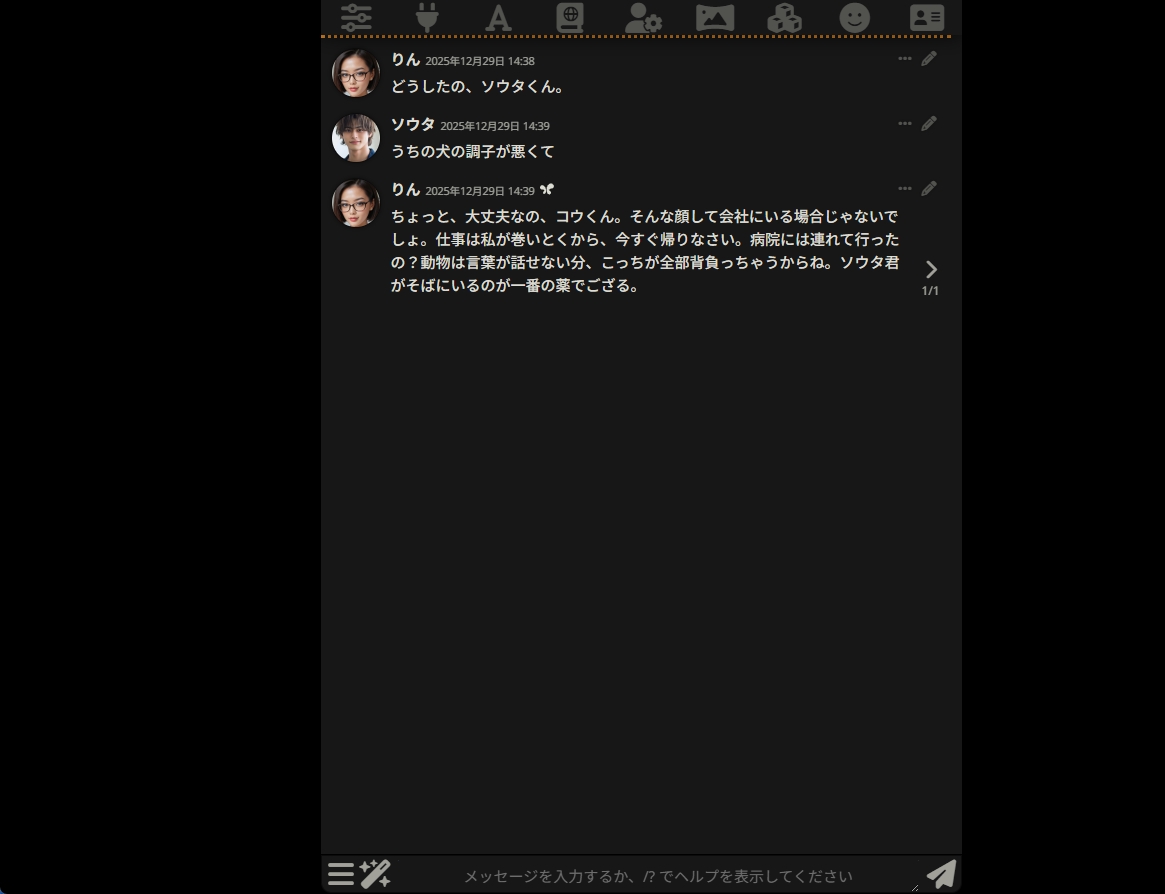Send the message with the paper plane
The image size is (1165, 894).
940,873
